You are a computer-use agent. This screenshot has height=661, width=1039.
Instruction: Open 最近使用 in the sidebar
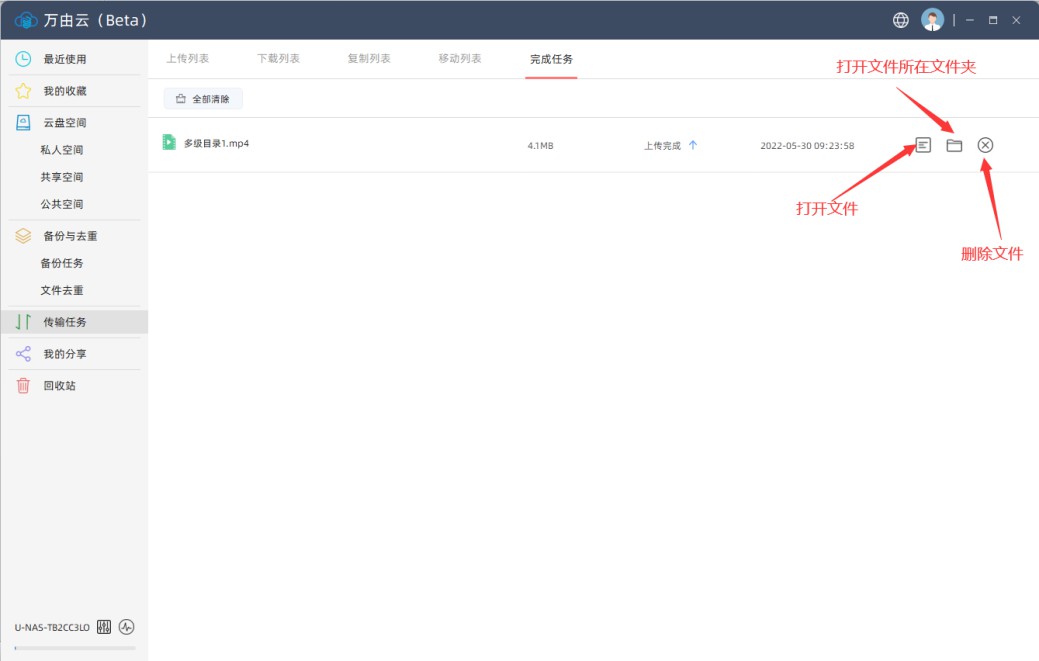(x=64, y=59)
